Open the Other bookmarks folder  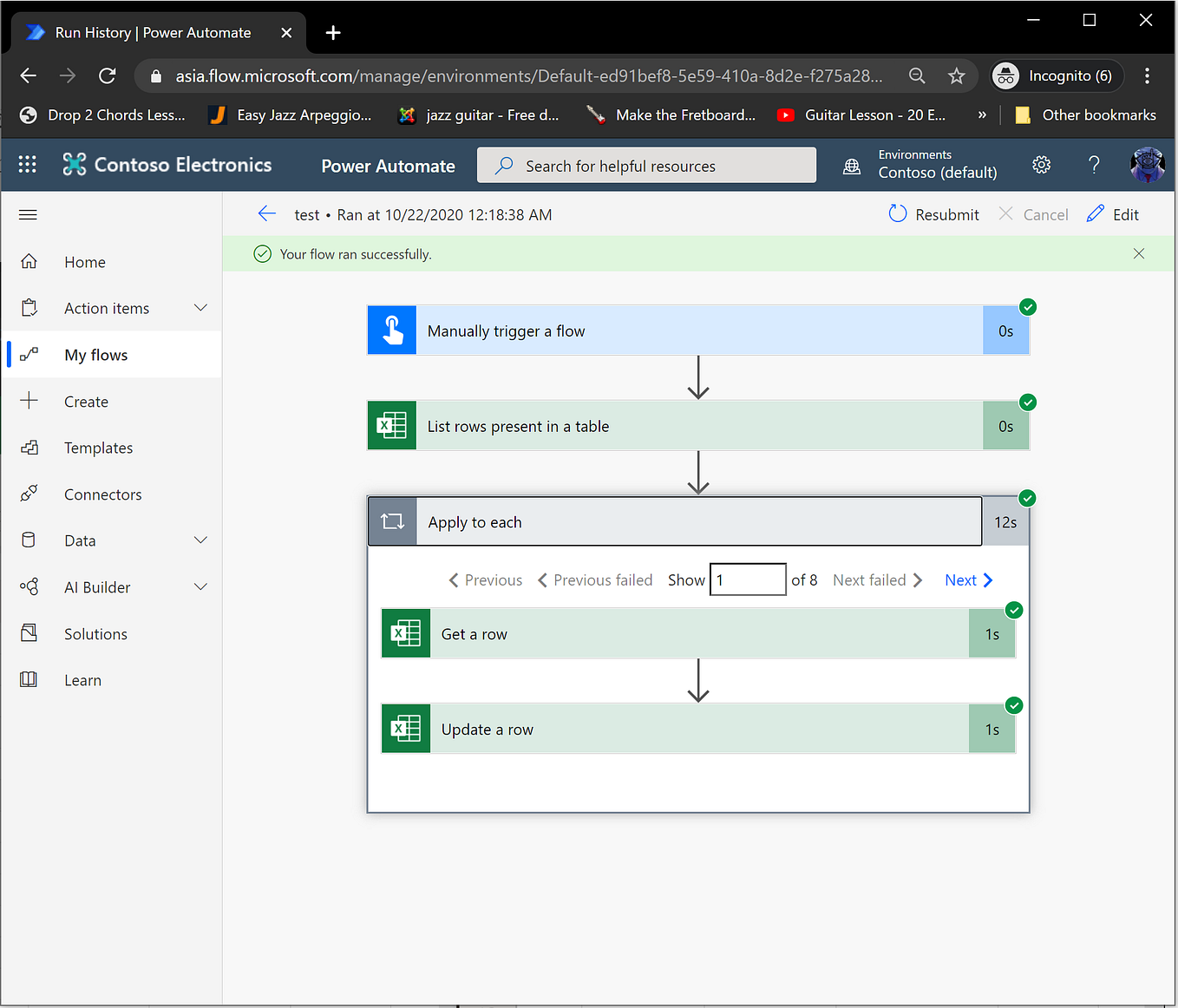[x=1085, y=115]
